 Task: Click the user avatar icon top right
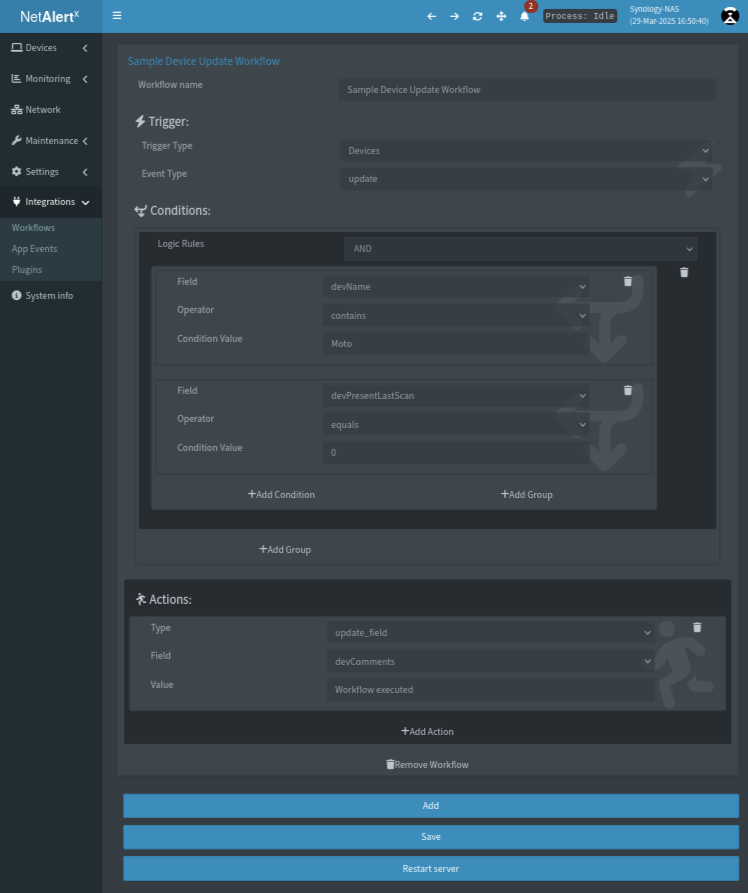tap(729, 16)
